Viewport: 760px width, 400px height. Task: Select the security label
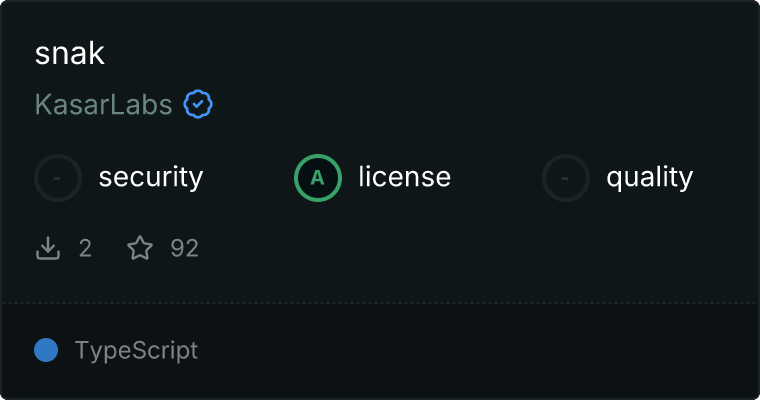point(151,177)
